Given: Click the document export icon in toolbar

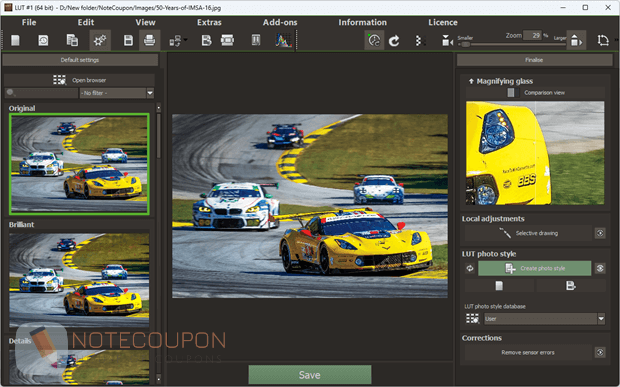Looking at the screenshot, I should [x=206, y=40].
